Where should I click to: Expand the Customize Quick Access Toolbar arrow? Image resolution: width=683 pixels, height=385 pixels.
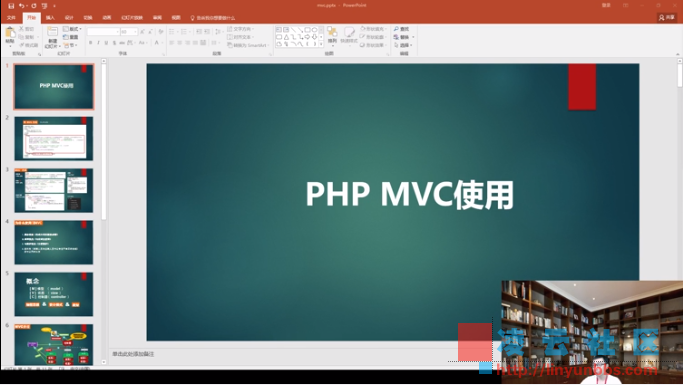click(54, 6)
